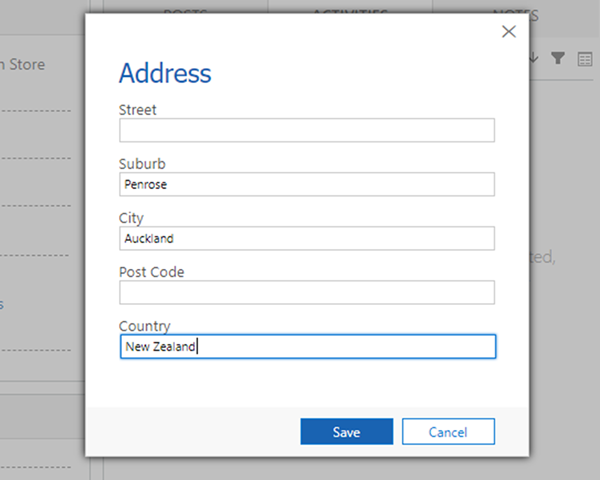Click the Country field label
This screenshot has height=480, width=600.
point(144,326)
